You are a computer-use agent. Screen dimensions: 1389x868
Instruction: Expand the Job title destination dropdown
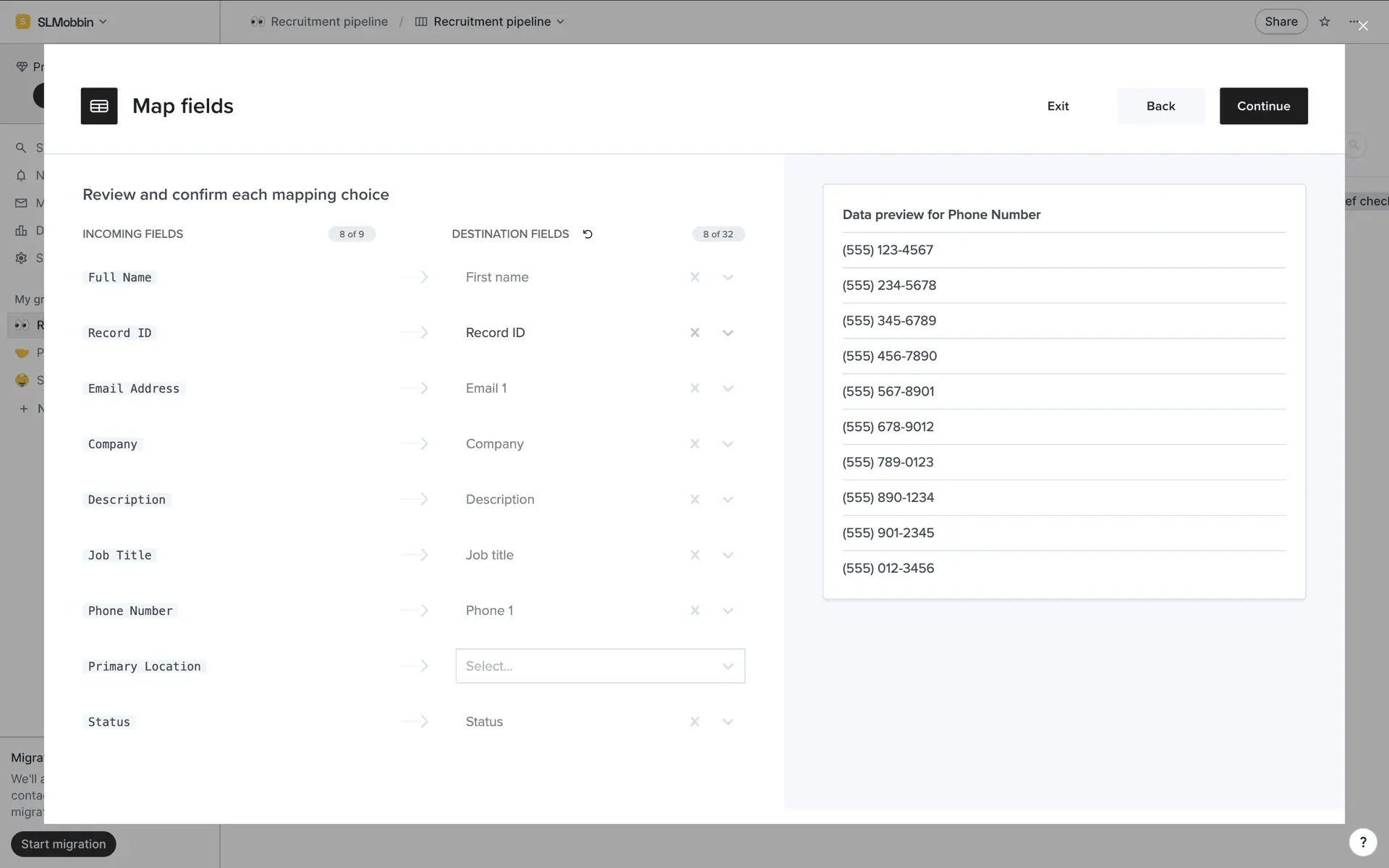[x=728, y=556]
